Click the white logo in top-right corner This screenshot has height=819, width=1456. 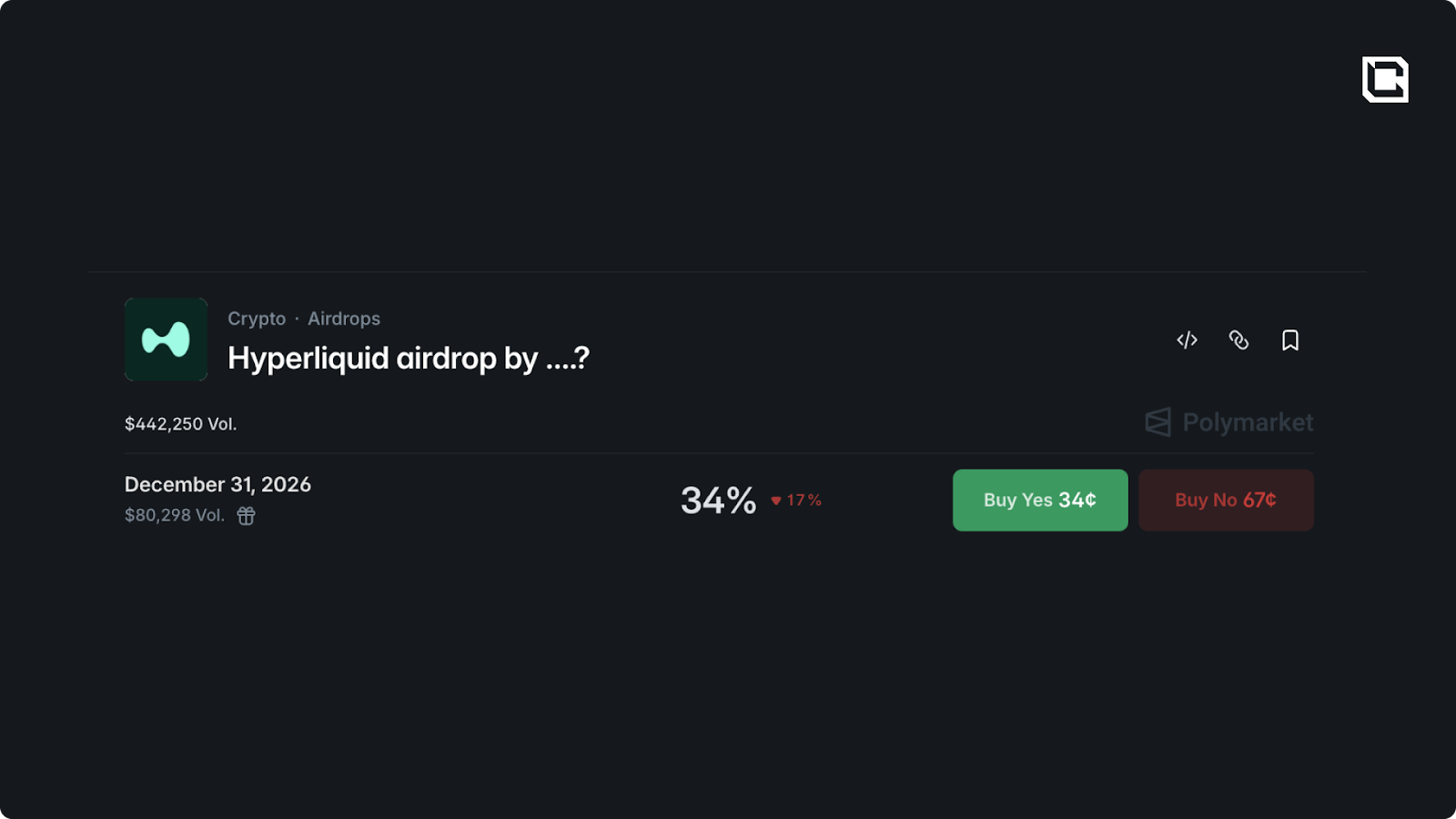point(1385,79)
